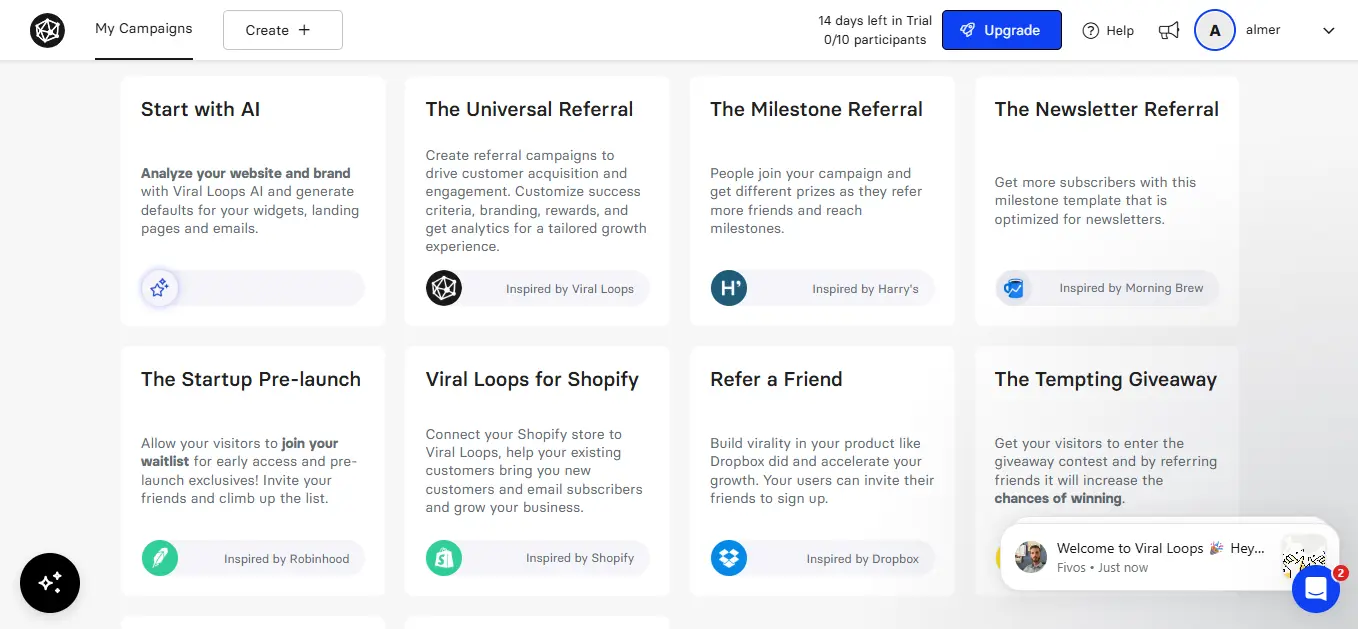Click the black AI sparkle button at bottom-left
This screenshot has height=629, width=1358.
pyautogui.click(x=49, y=583)
